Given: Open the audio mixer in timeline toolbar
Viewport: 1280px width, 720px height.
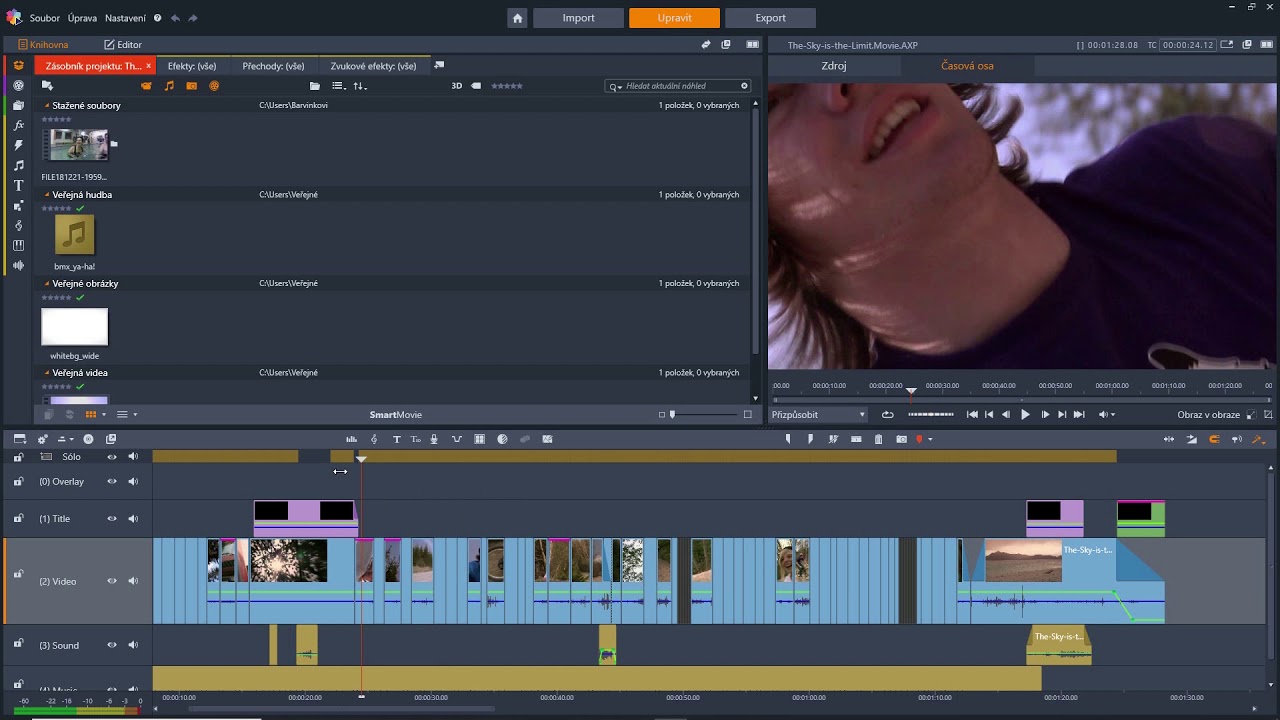Looking at the screenshot, I should [351, 439].
